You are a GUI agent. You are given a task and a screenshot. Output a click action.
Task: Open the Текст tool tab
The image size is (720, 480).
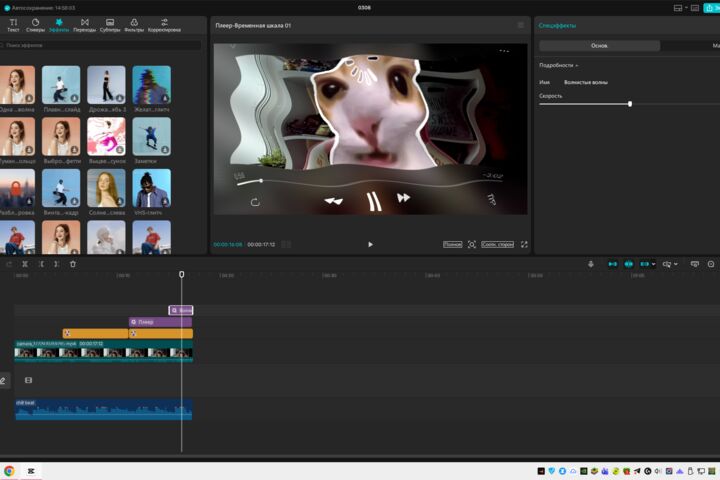click(13, 25)
